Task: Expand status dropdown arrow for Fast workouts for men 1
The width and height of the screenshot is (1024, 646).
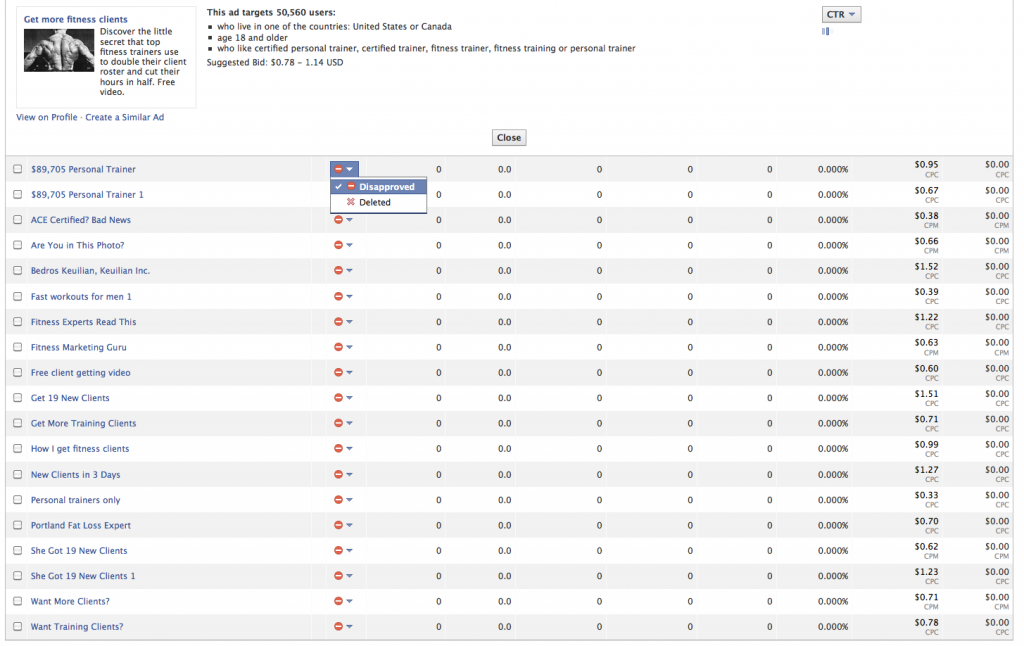Action: [349, 297]
